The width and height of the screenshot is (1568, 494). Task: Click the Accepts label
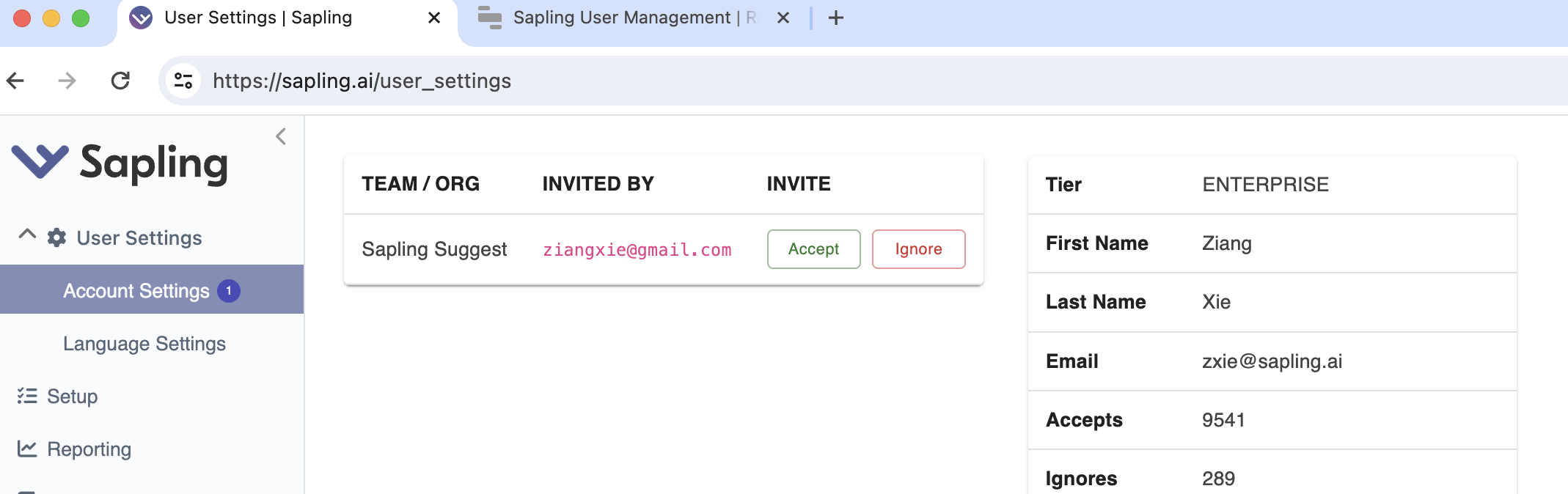click(x=1084, y=420)
